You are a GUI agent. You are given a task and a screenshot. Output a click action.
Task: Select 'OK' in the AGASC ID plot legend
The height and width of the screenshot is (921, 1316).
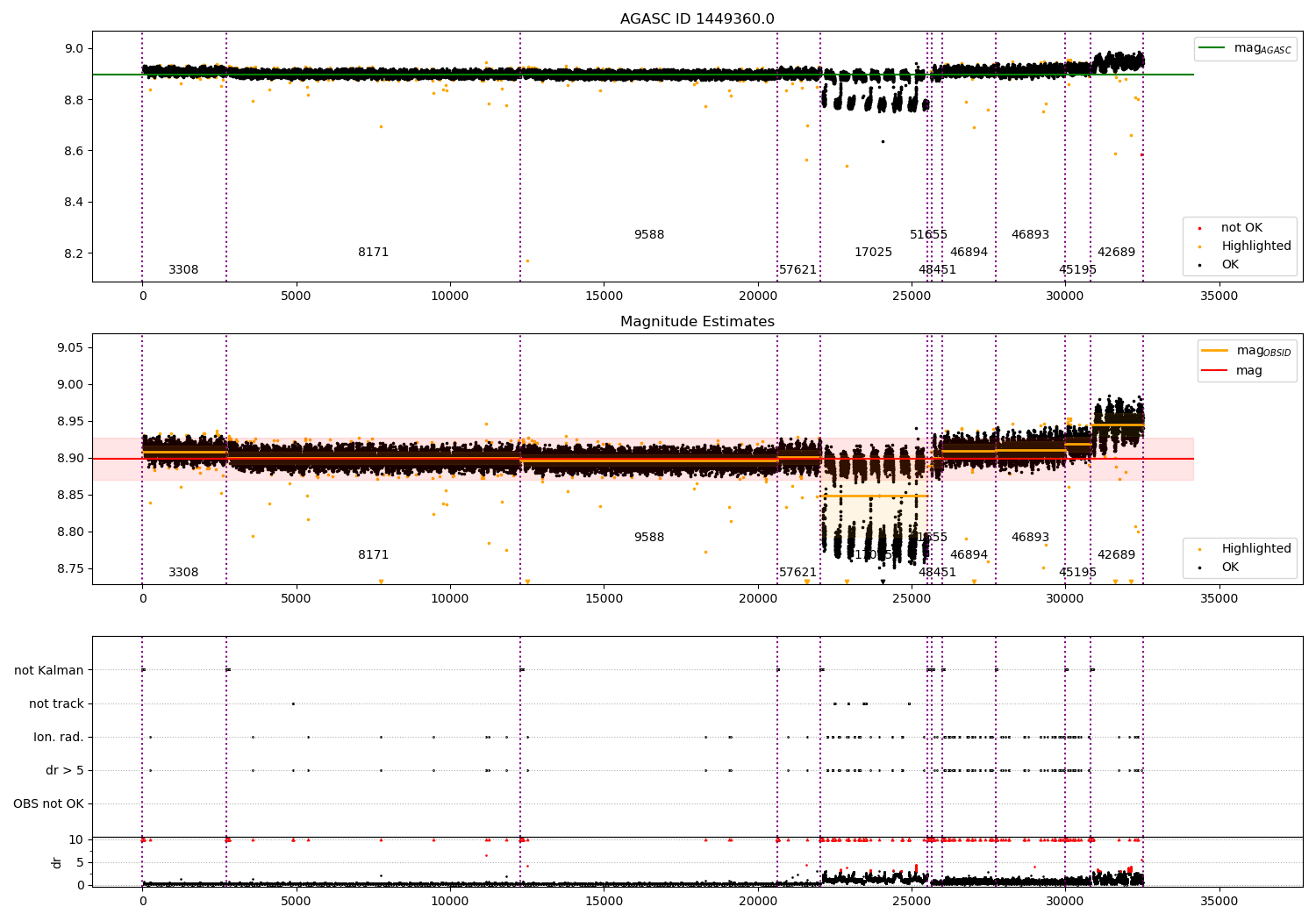(x=1230, y=265)
